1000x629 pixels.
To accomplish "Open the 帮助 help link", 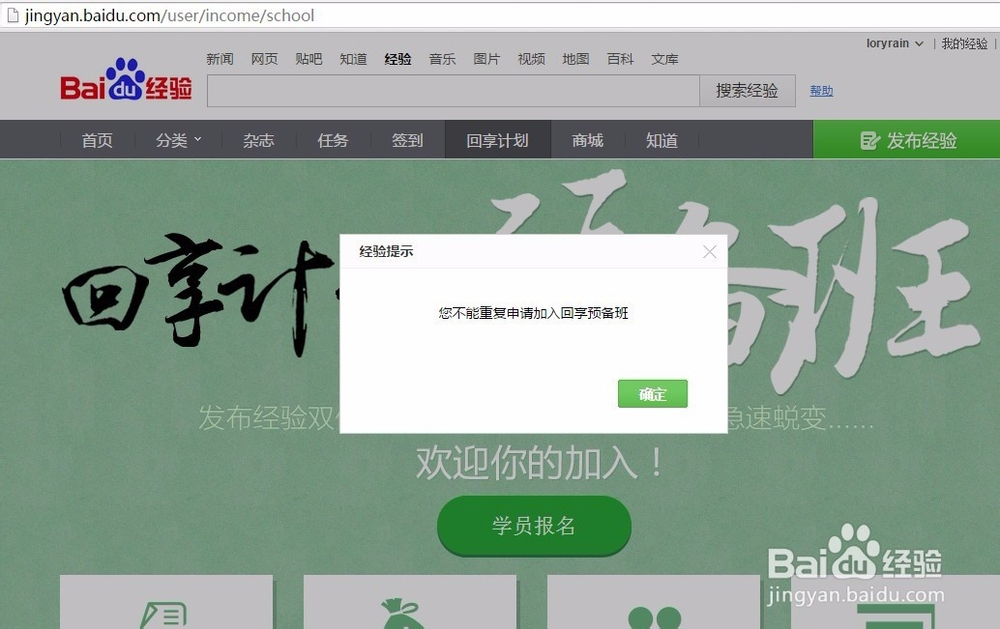I will coord(821,91).
